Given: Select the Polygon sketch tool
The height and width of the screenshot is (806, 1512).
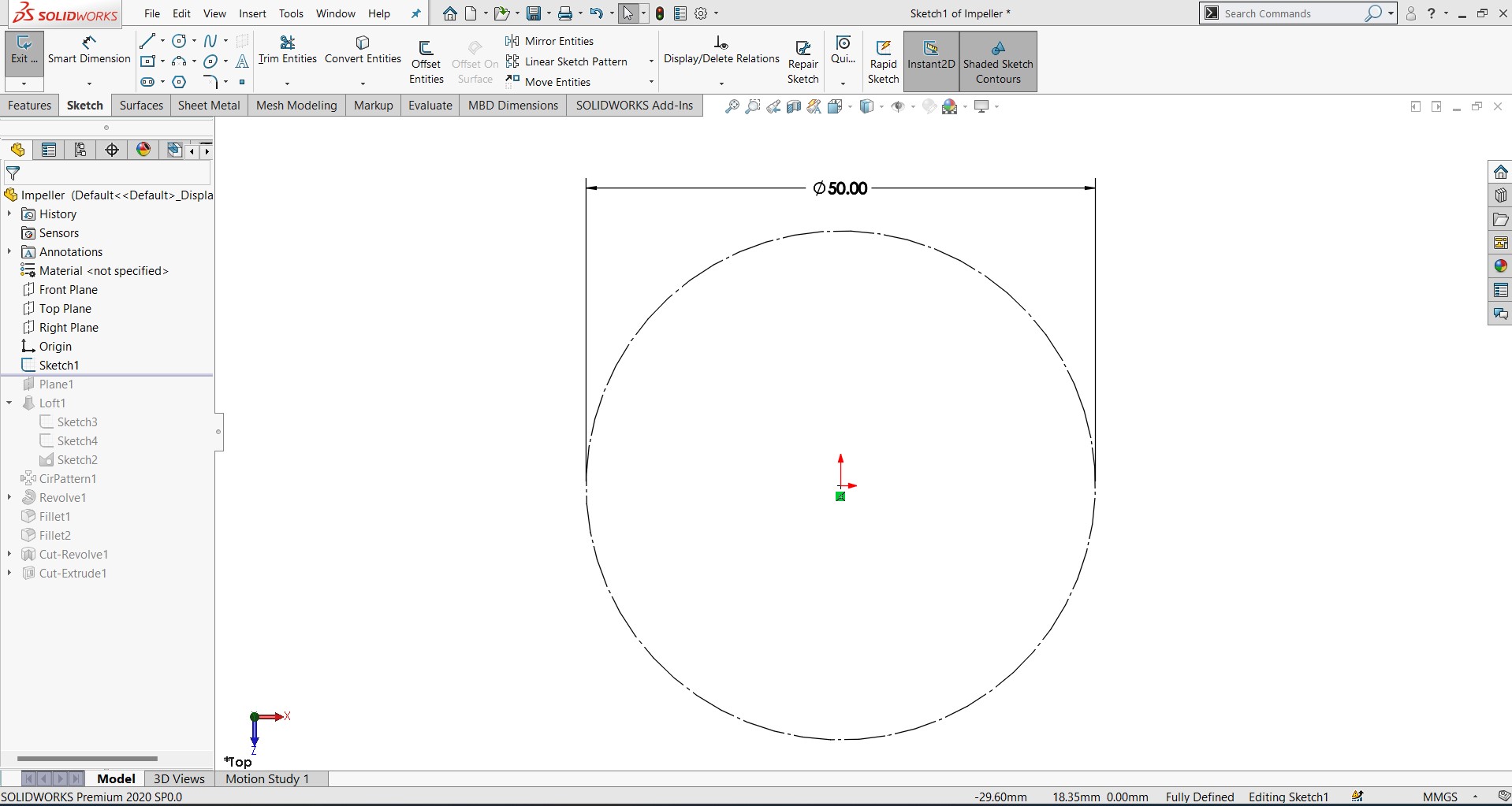Looking at the screenshot, I should [180, 82].
